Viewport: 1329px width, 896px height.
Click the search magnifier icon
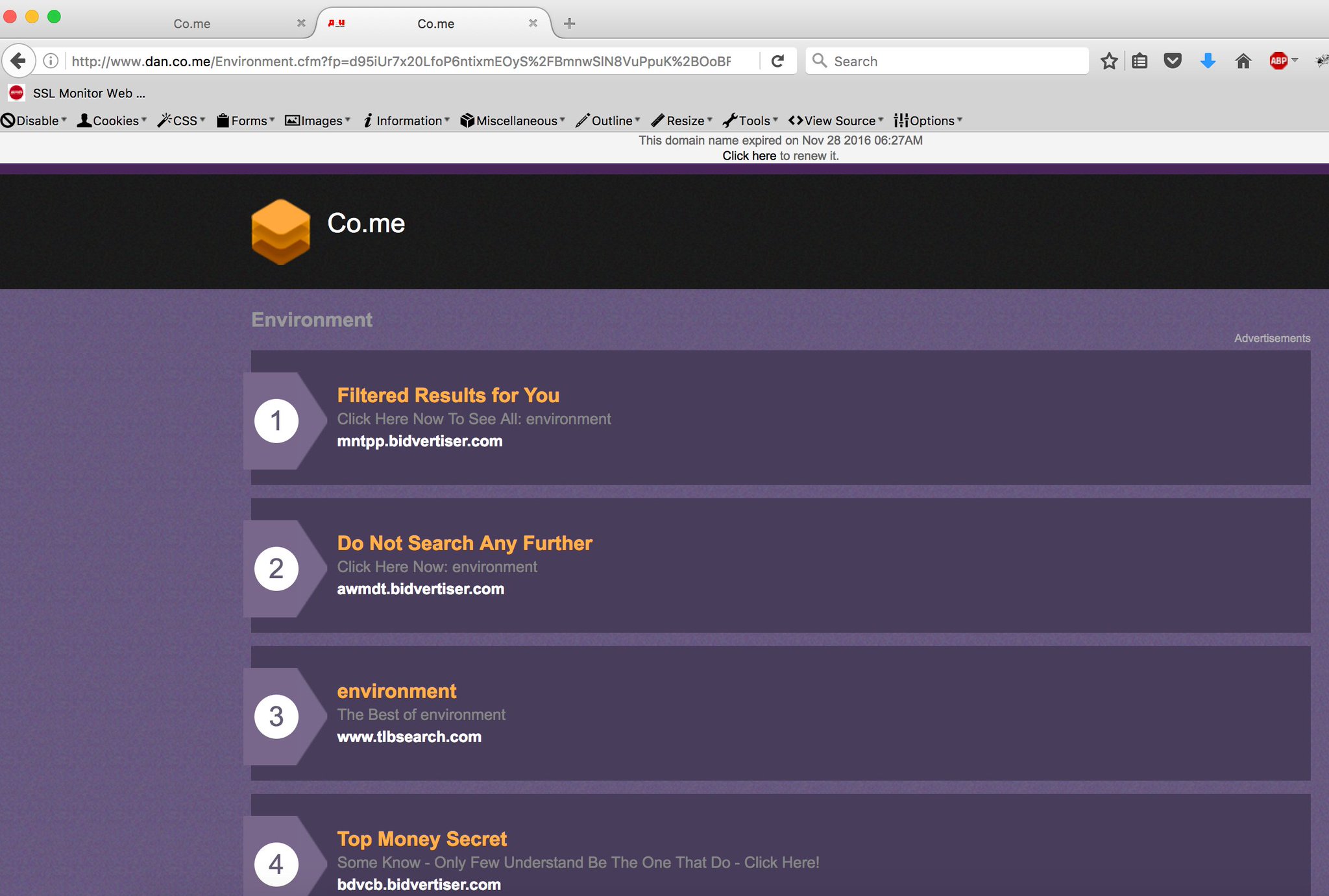[820, 61]
